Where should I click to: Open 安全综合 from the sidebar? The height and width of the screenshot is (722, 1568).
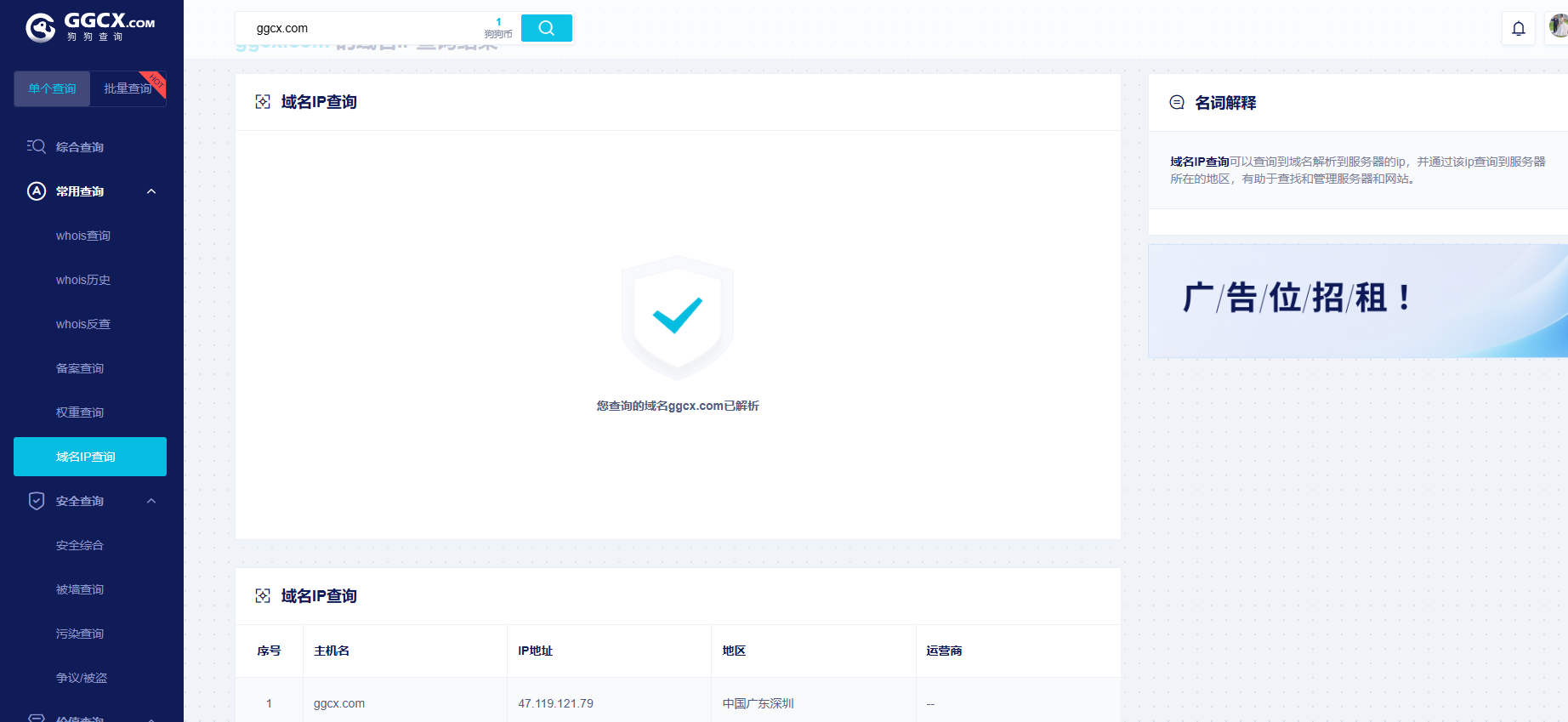80,545
